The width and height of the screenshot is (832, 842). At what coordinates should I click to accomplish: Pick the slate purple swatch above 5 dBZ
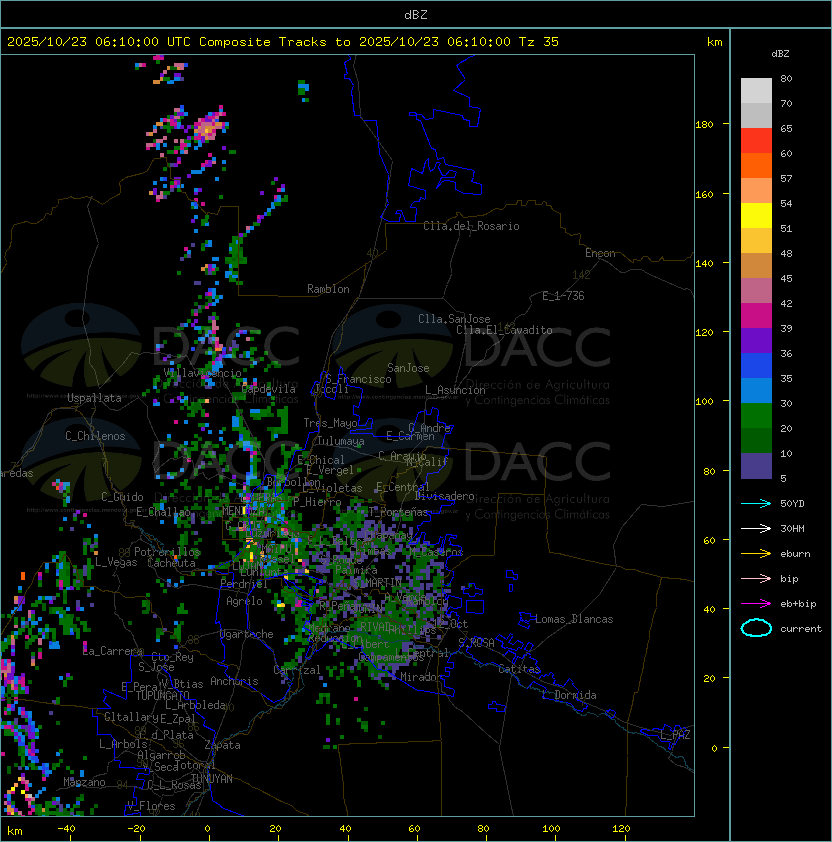(x=756, y=466)
